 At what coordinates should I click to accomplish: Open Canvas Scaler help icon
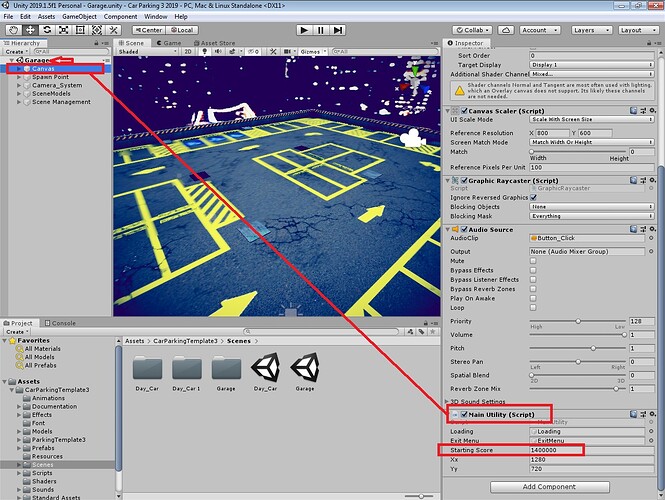coord(633,111)
